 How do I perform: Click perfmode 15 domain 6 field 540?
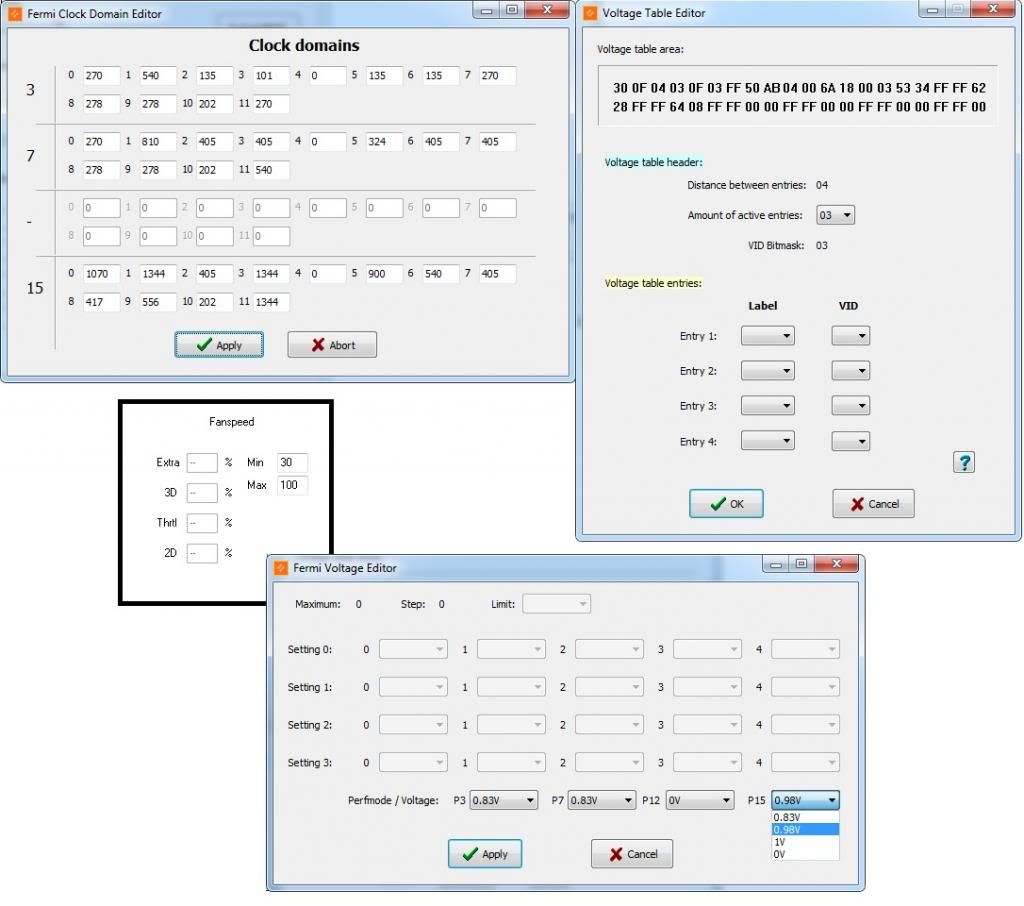[x=441, y=274]
